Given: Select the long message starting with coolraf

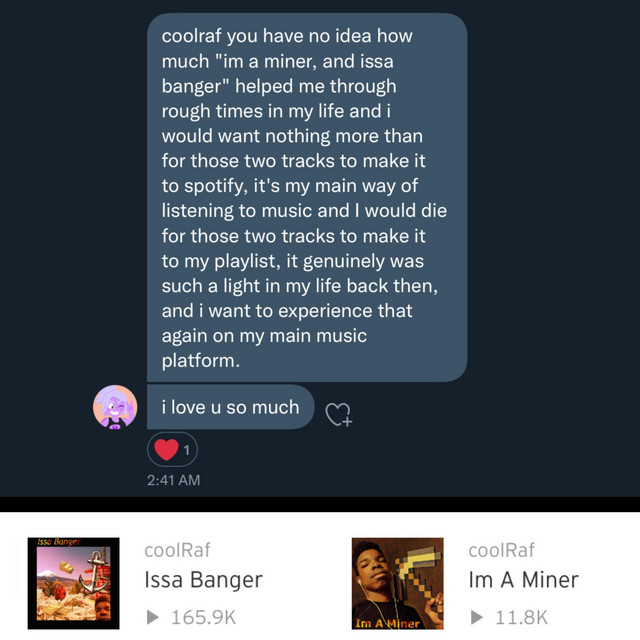Looking at the screenshot, I should (306, 197).
